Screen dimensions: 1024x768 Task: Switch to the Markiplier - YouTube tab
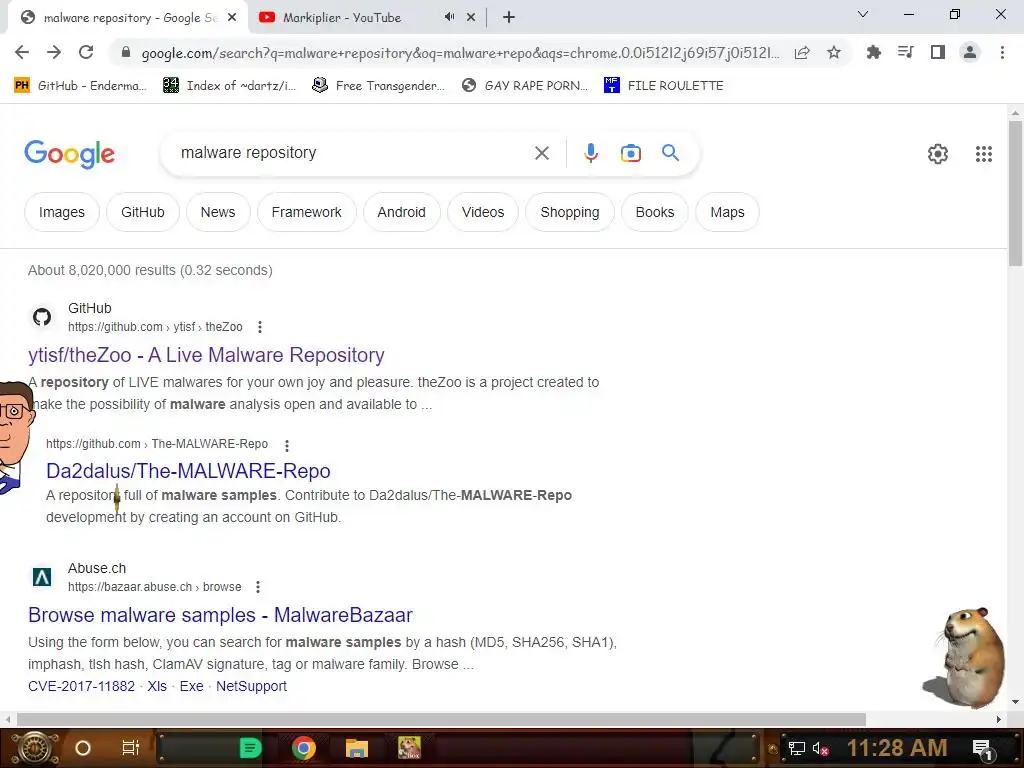[x=342, y=18]
